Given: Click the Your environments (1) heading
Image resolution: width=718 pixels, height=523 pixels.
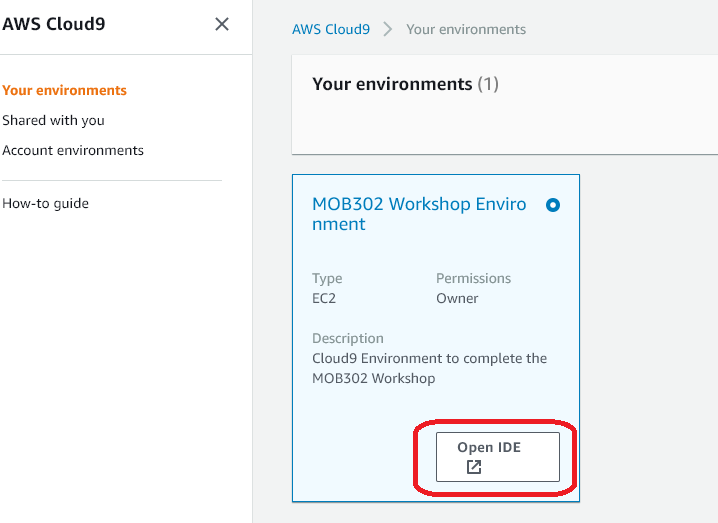Looking at the screenshot, I should pyautogui.click(x=392, y=84).
